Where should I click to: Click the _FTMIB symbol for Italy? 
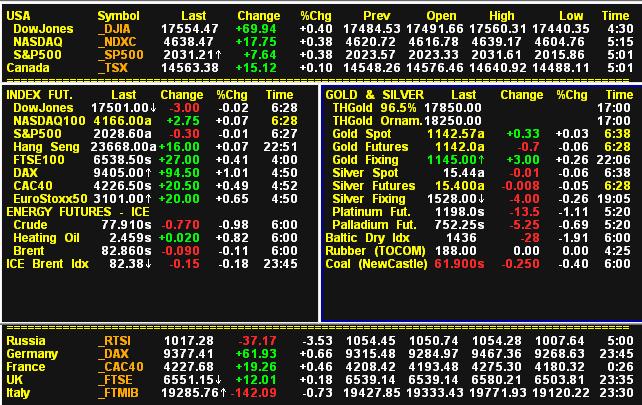point(118,393)
